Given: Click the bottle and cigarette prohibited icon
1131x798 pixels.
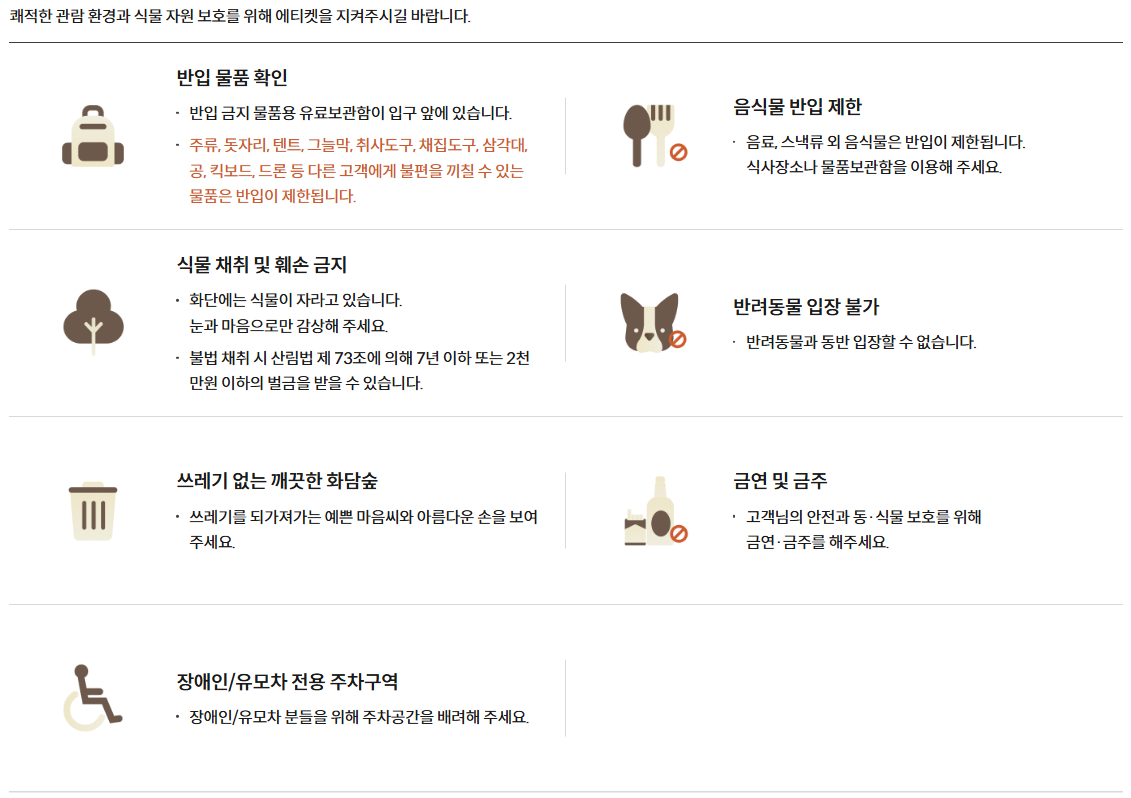Looking at the screenshot, I should [x=656, y=511].
